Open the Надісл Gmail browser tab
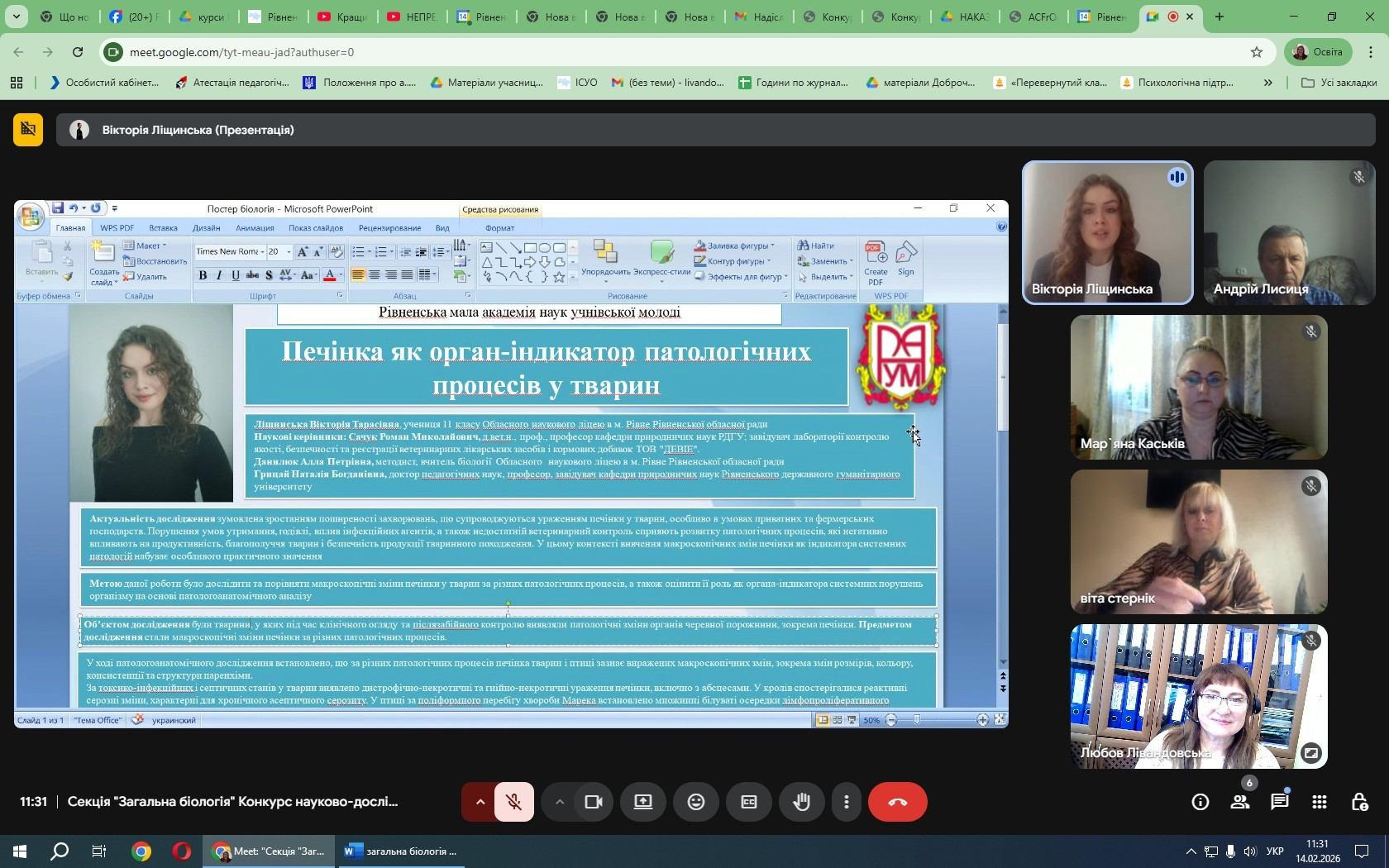Screen dimensions: 1389x868 tap(758, 17)
